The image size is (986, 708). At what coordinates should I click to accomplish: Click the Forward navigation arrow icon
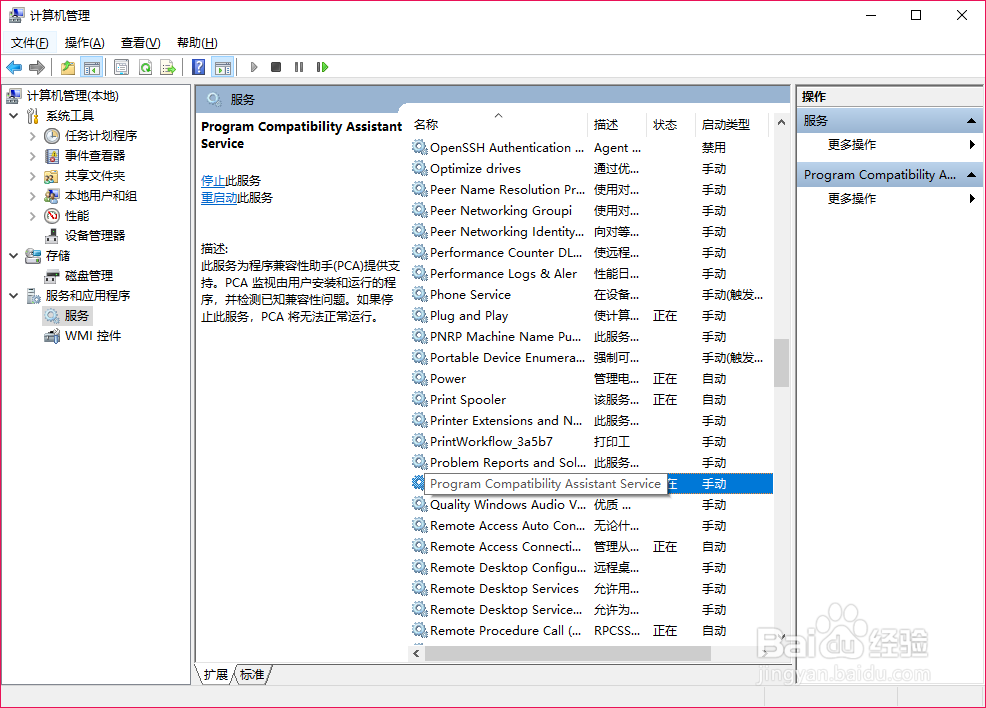pos(35,67)
